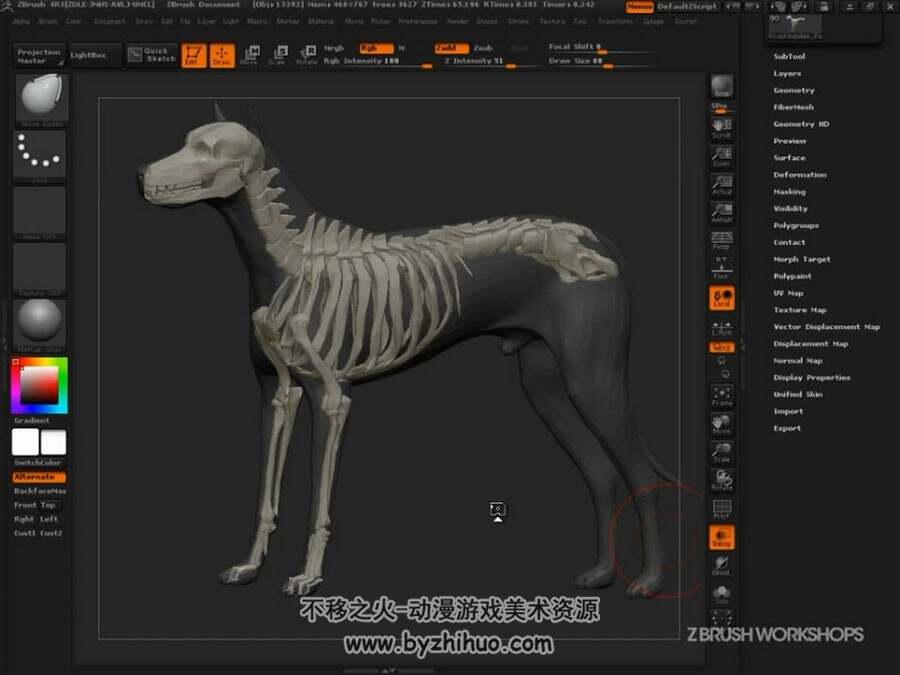
Task: Click the Projection Master button
Action: pos(38,56)
